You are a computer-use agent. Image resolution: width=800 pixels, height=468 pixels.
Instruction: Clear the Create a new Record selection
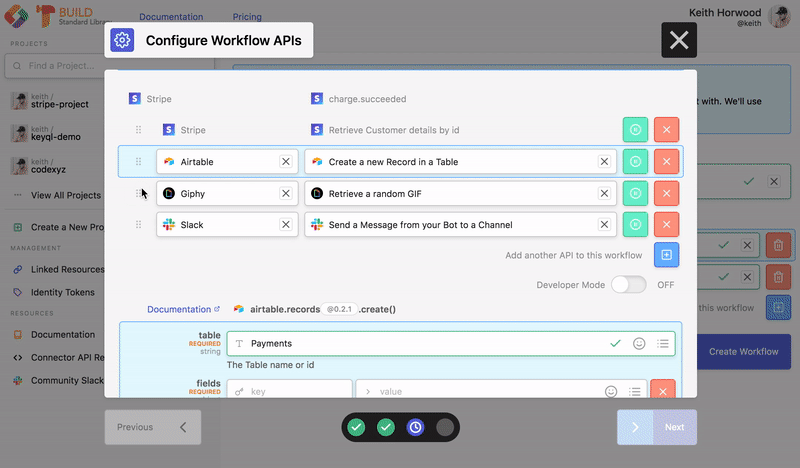point(604,162)
